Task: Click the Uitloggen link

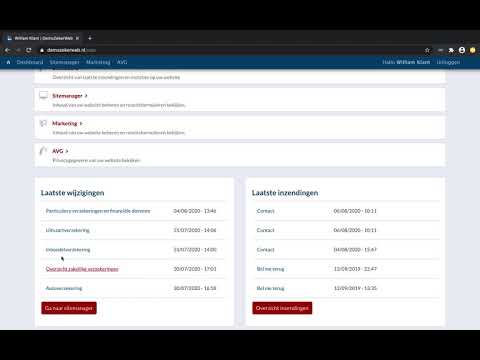Action: (448, 62)
